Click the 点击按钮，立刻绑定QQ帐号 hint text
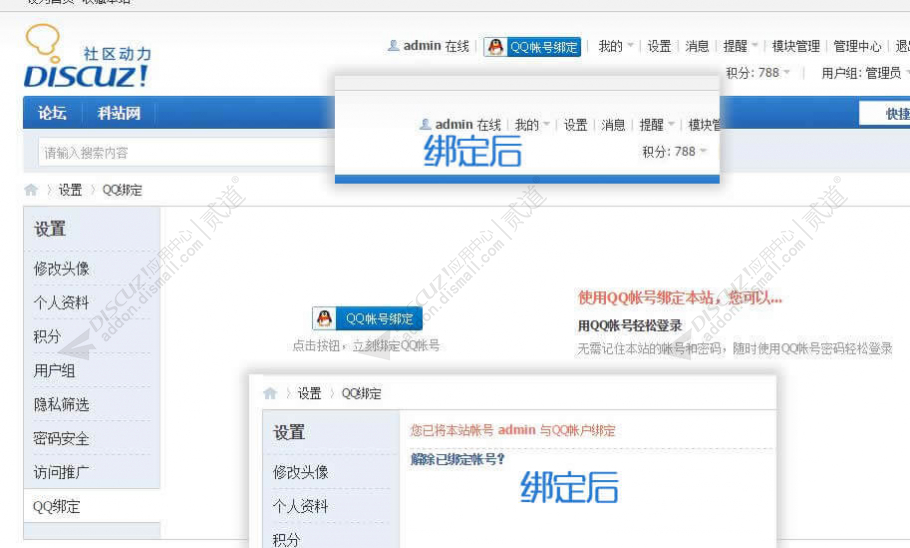Screen dimensions: 910x548 [366, 346]
